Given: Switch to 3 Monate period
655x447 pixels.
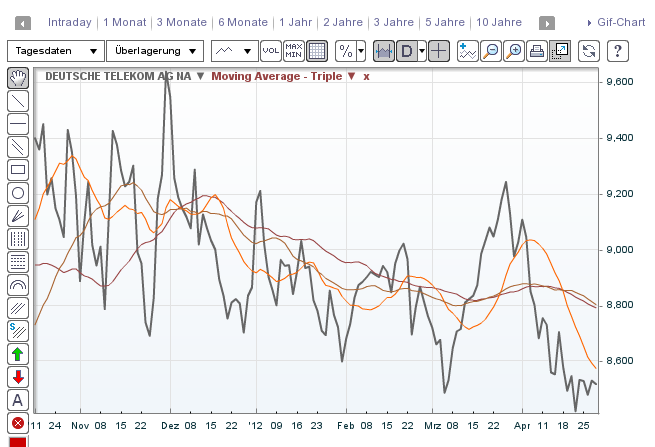Looking at the screenshot, I should pos(182,22).
